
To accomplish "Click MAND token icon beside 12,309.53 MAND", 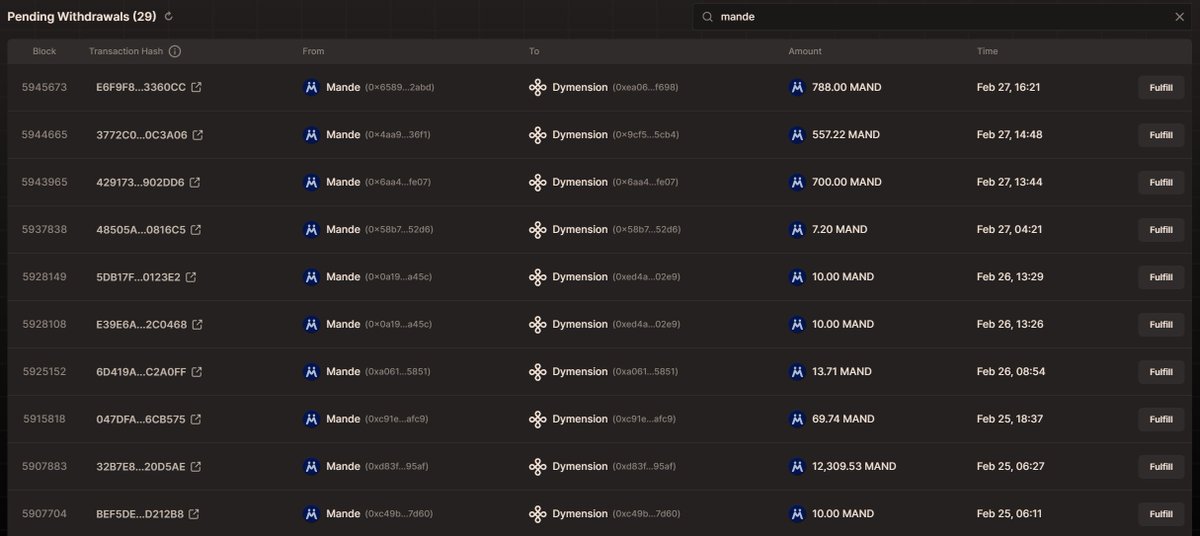I will [797, 467].
